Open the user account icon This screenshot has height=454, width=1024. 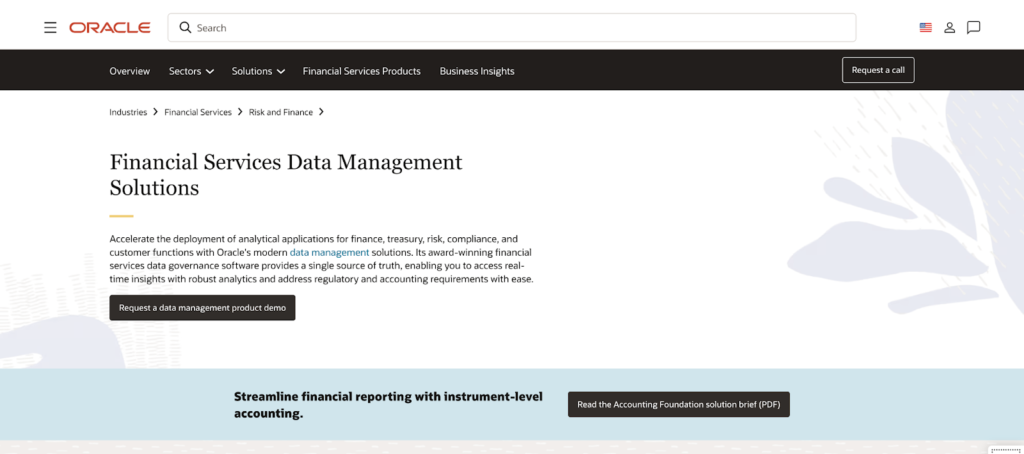pyautogui.click(x=950, y=27)
